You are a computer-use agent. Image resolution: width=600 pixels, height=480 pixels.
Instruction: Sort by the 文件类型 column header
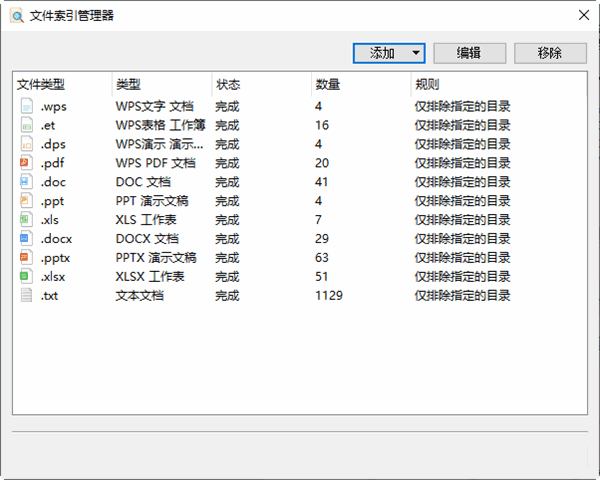(63, 84)
